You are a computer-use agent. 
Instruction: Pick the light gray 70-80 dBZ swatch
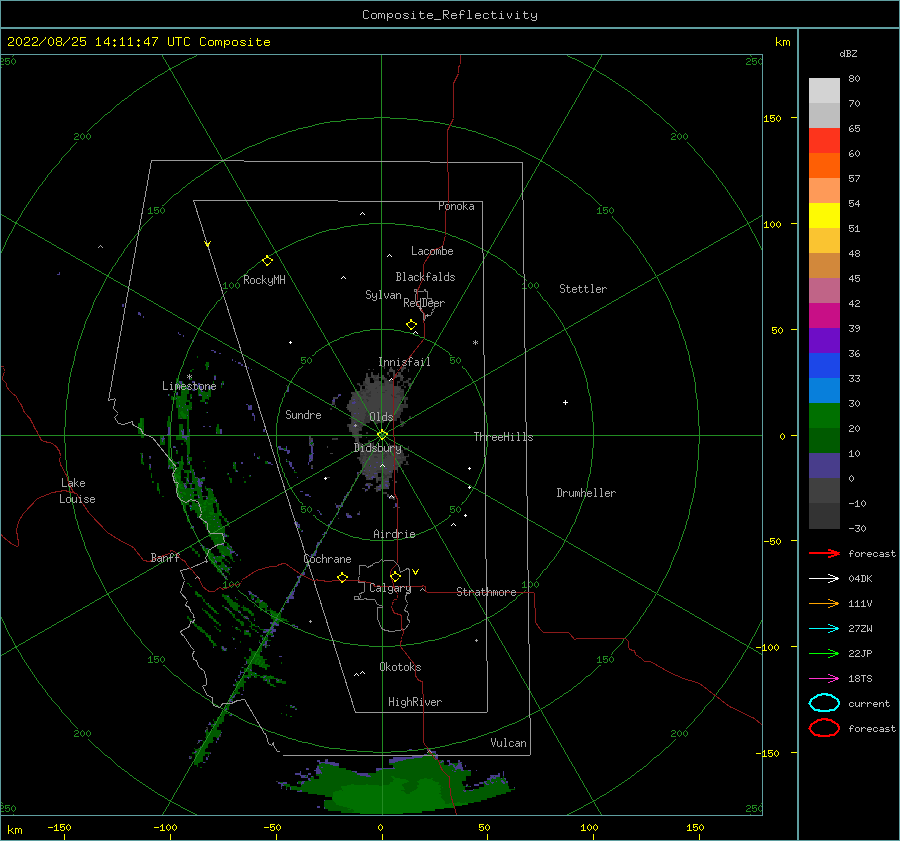pos(824,91)
